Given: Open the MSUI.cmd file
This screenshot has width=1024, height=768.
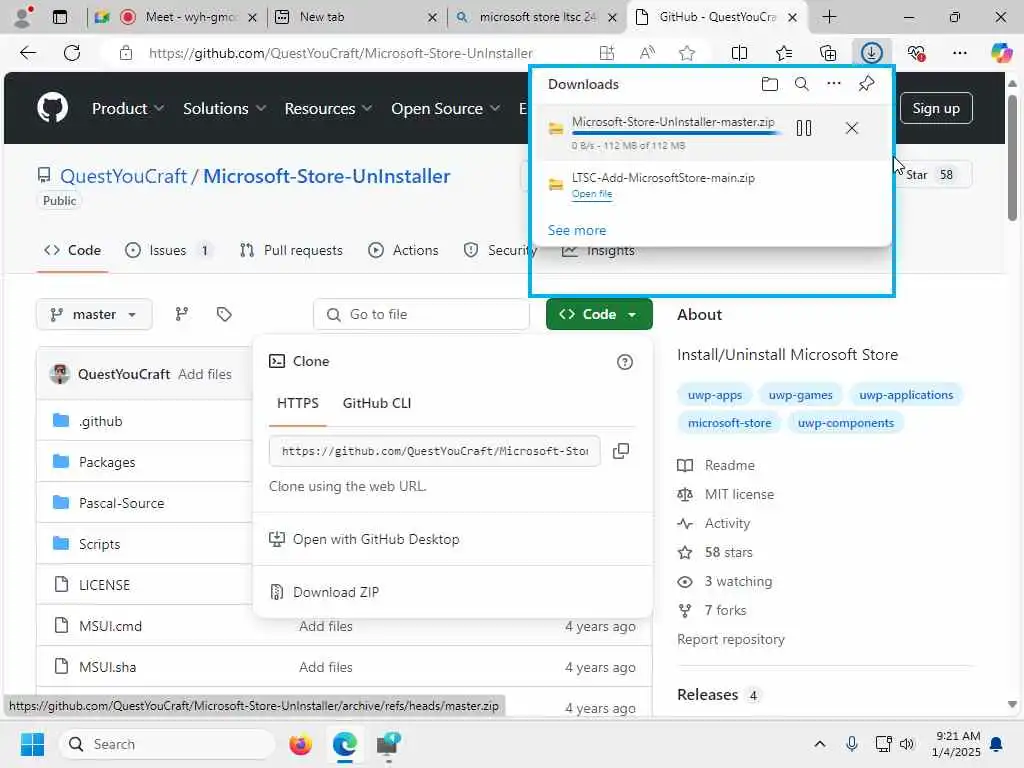Looking at the screenshot, I should click(x=110, y=626).
